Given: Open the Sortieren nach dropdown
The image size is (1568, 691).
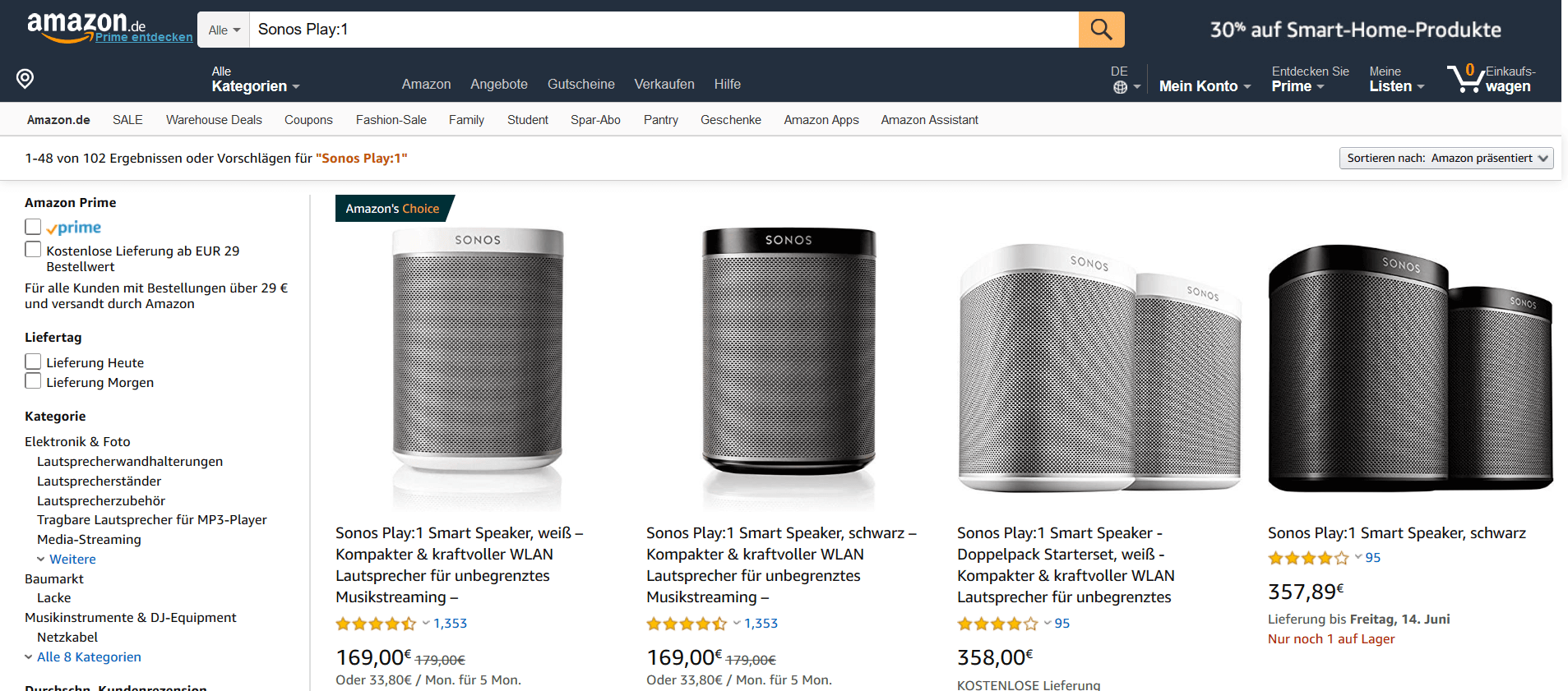Looking at the screenshot, I should 1445,158.
